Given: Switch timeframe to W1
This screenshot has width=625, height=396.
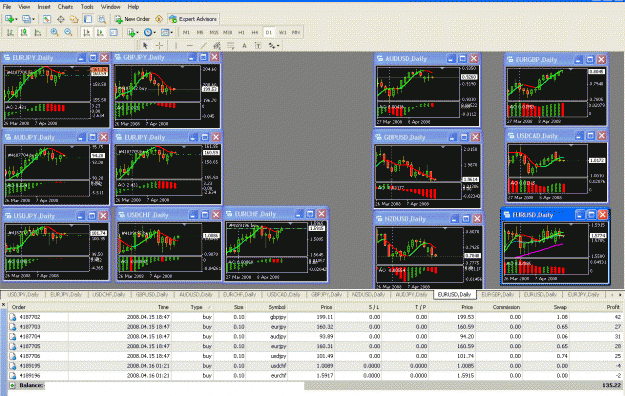Looking at the screenshot, I should click(283, 33).
